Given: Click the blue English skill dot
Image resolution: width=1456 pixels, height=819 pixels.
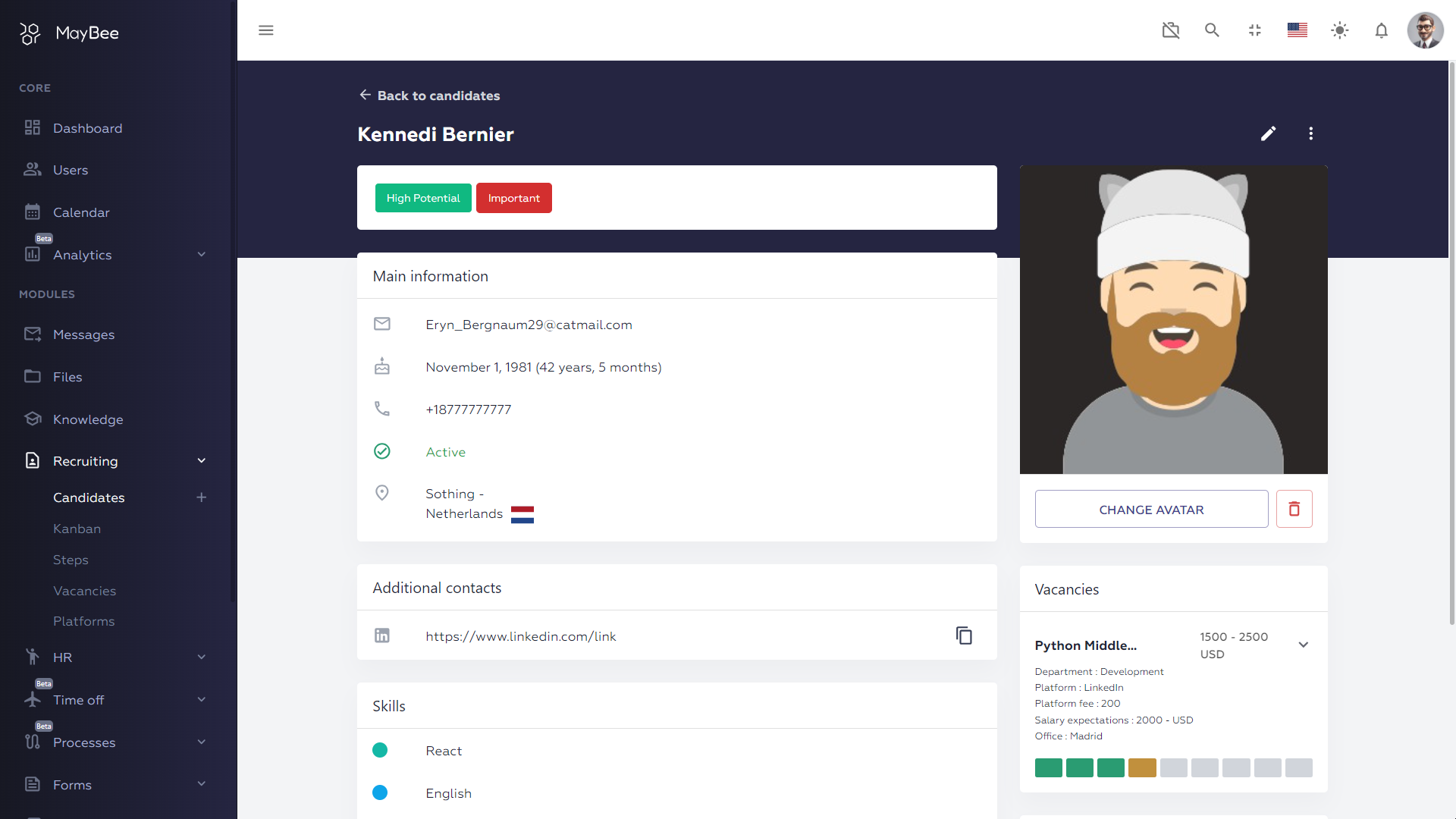Looking at the screenshot, I should tap(380, 792).
